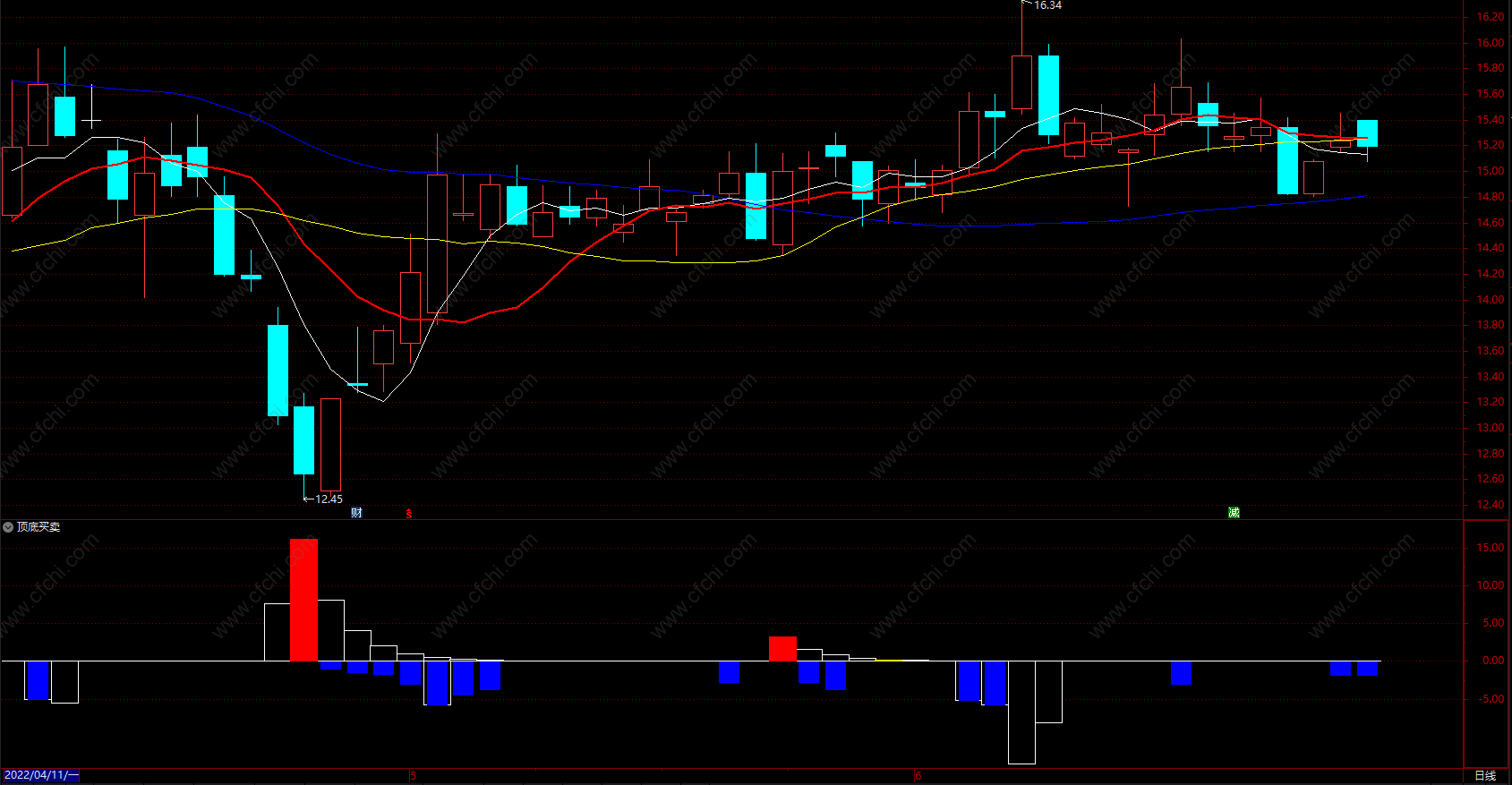Select the 日线 period label
The height and width of the screenshot is (785, 1512).
tap(1485, 776)
